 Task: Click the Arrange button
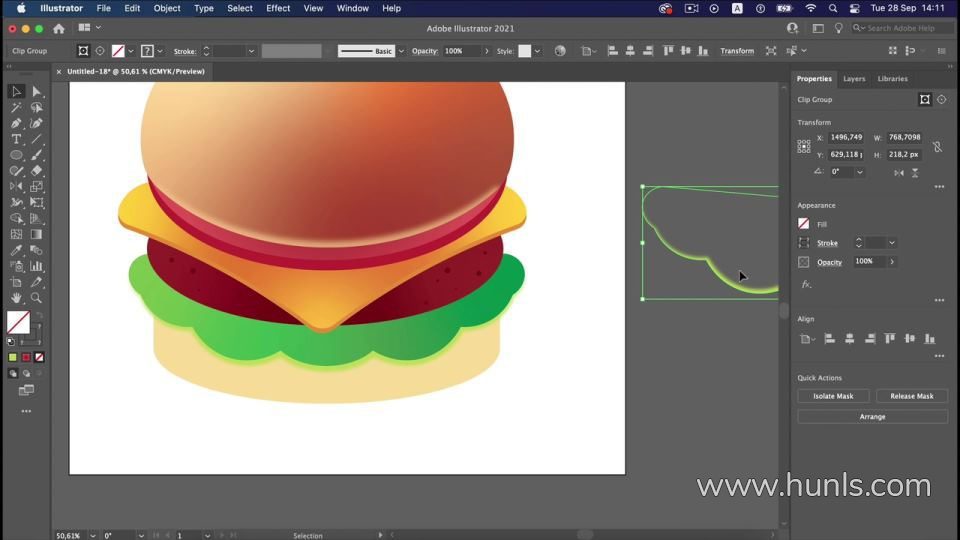coord(872,417)
